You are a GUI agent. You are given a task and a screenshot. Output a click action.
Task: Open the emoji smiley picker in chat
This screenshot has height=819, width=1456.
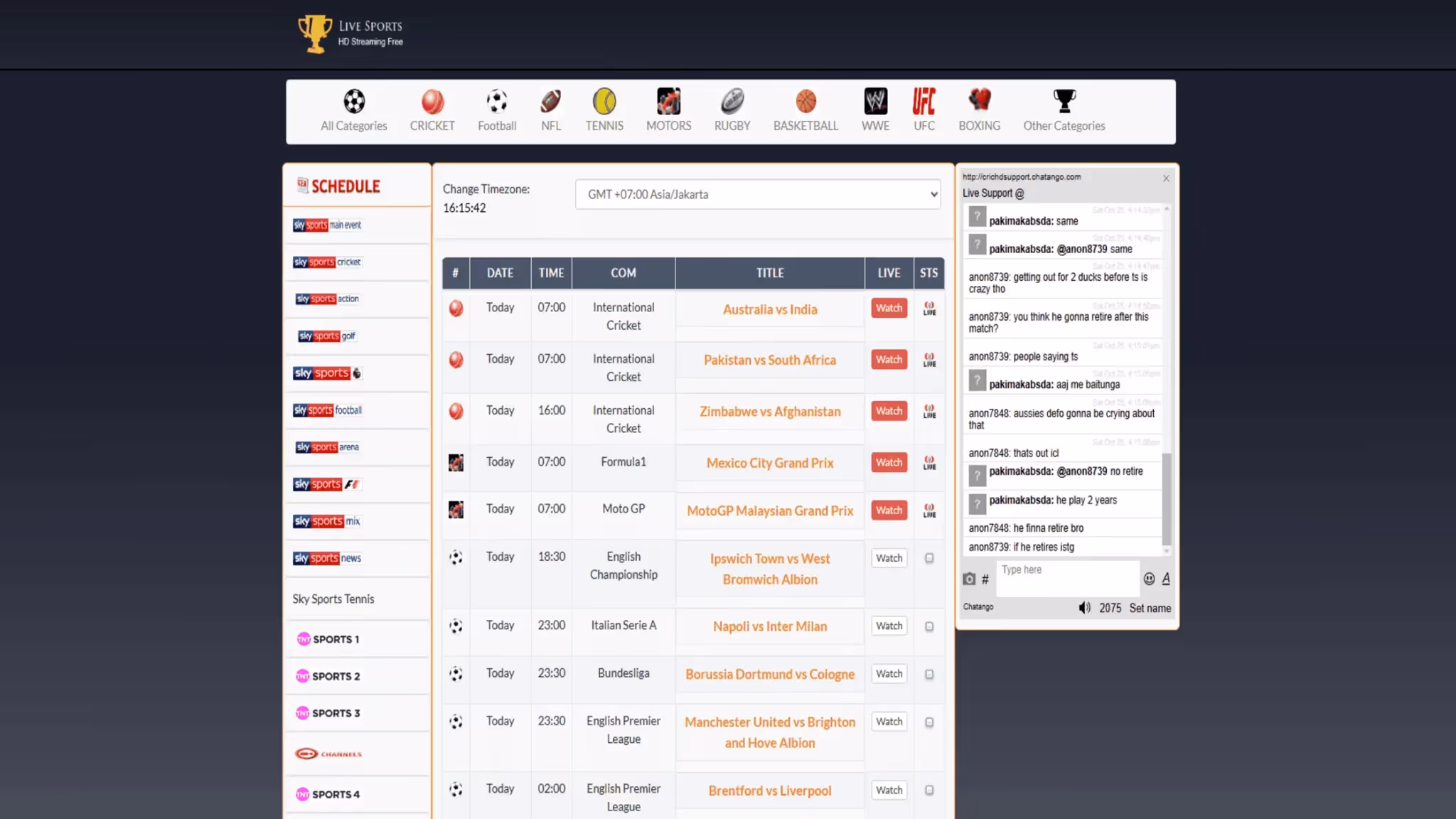(1149, 579)
